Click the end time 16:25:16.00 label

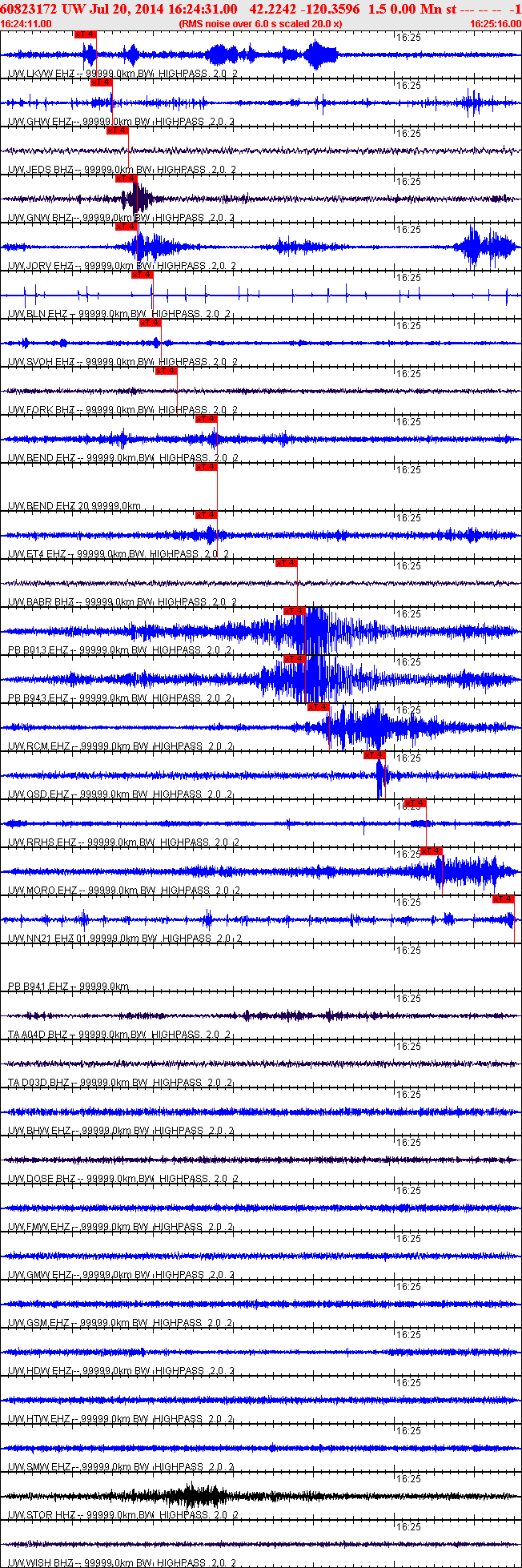496,24
